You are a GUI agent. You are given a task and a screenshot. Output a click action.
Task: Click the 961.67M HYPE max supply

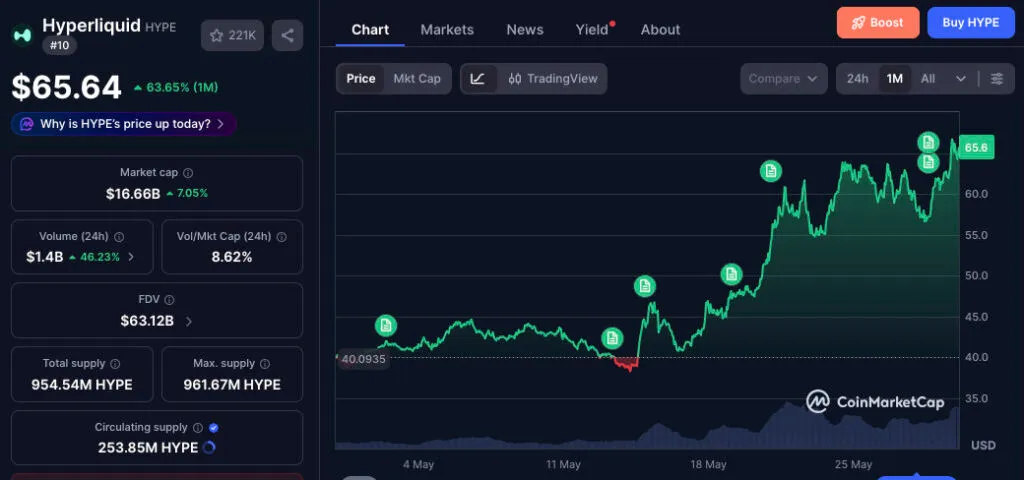tap(232, 385)
